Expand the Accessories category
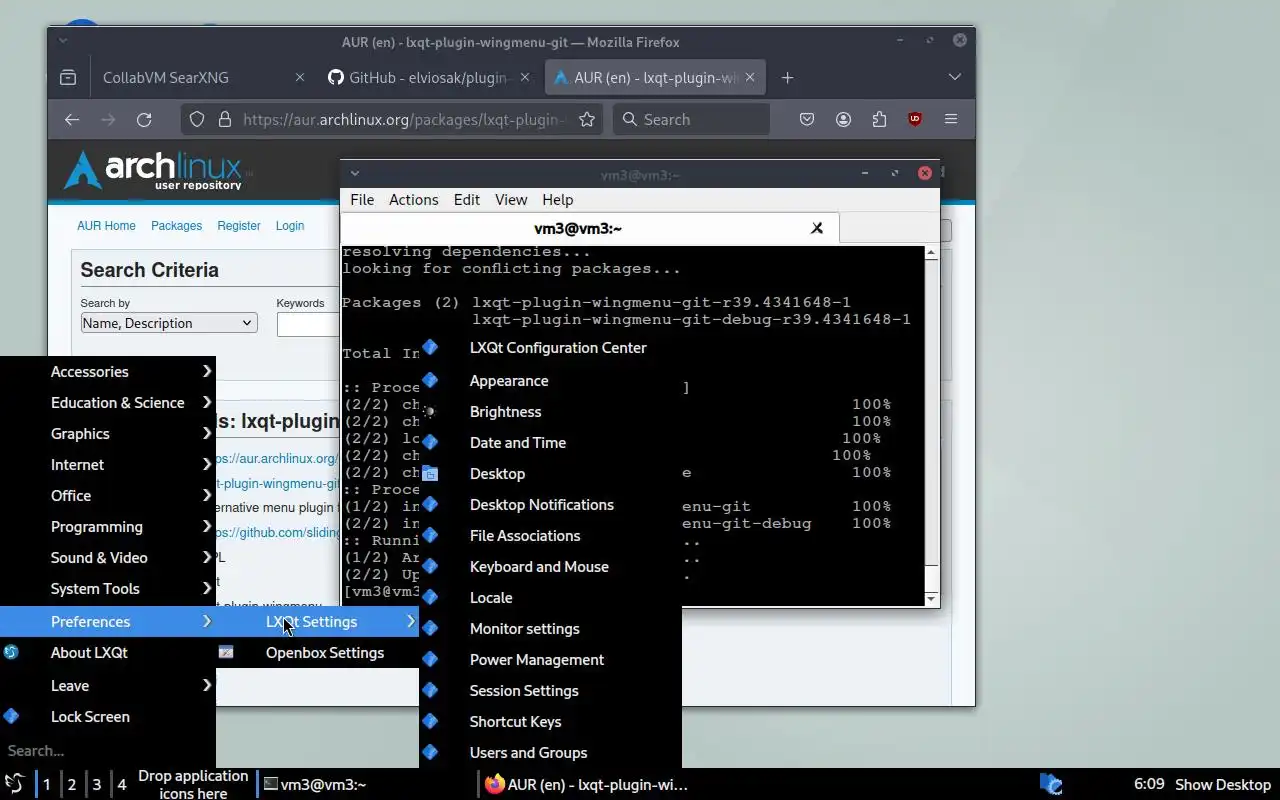Screen dimensions: 1280x800 [x=108, y=372]
